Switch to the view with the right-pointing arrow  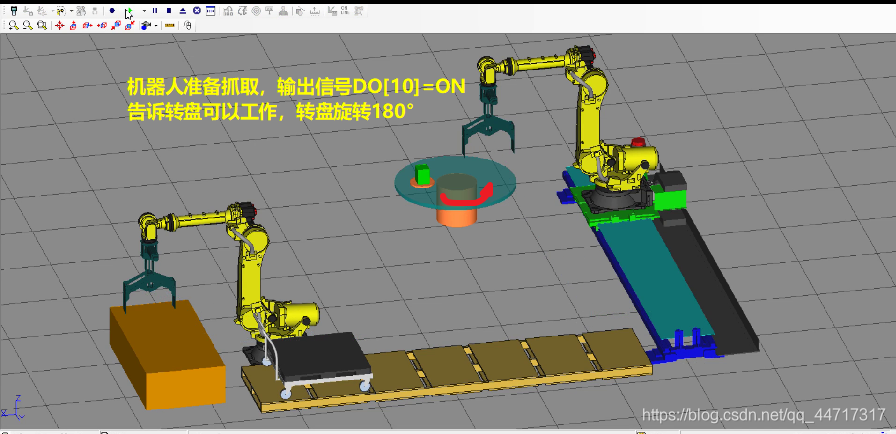pyautogui.click(x=87, y=26)
